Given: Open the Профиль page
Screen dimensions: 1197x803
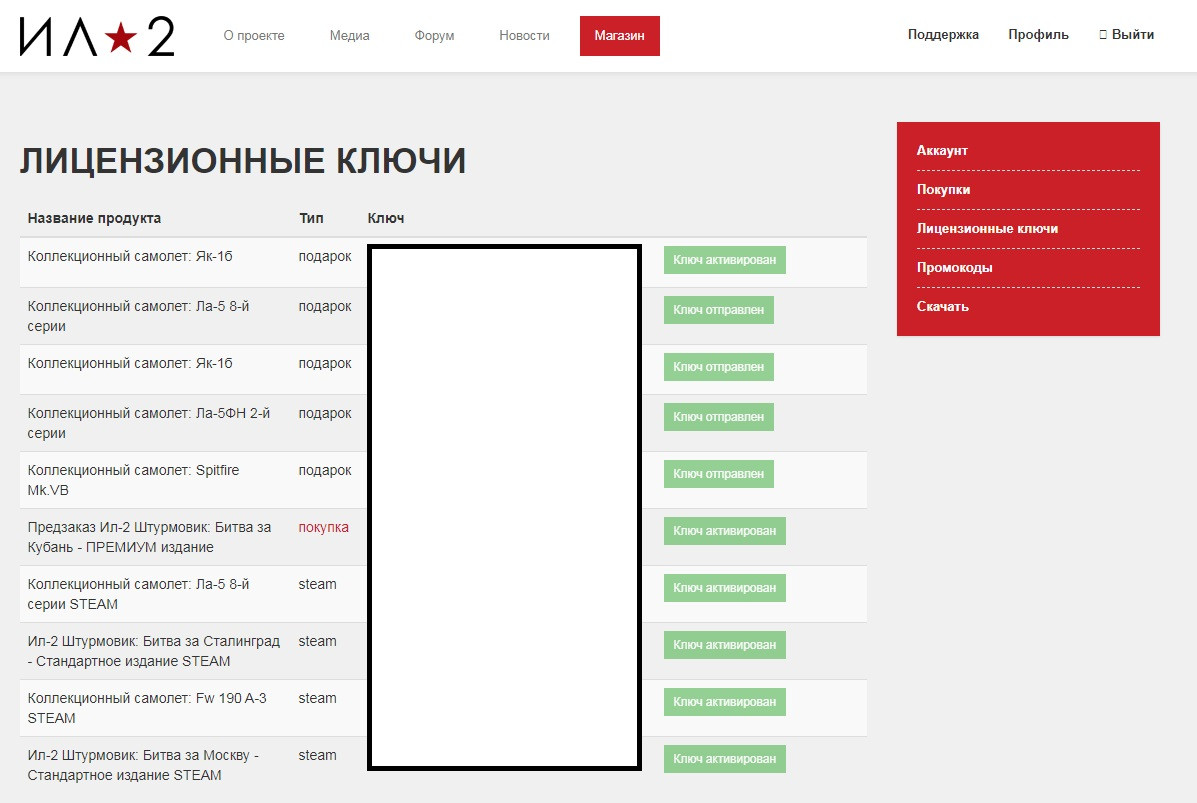Looking at the screenshot, I should 1038,34.
